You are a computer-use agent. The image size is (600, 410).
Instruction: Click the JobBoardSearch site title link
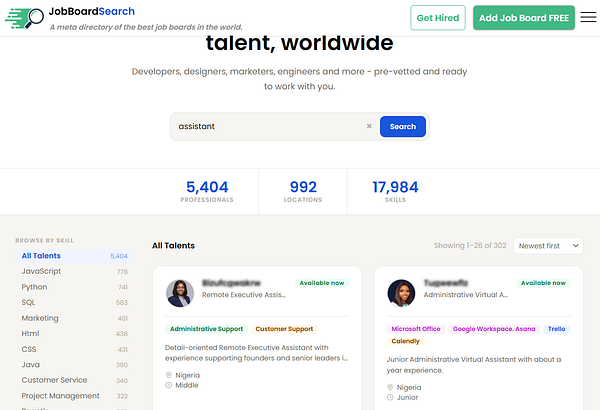(x=92, y=11)
